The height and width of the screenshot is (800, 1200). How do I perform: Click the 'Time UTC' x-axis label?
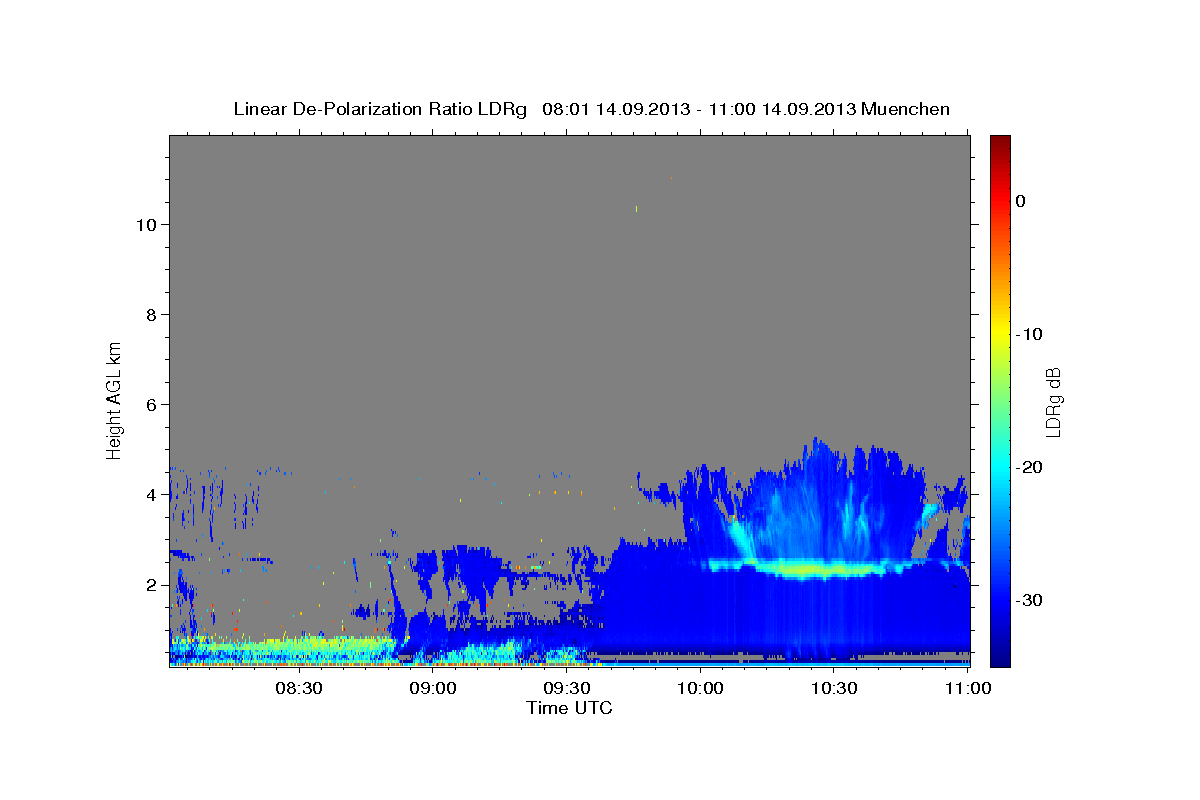point(569,708)
